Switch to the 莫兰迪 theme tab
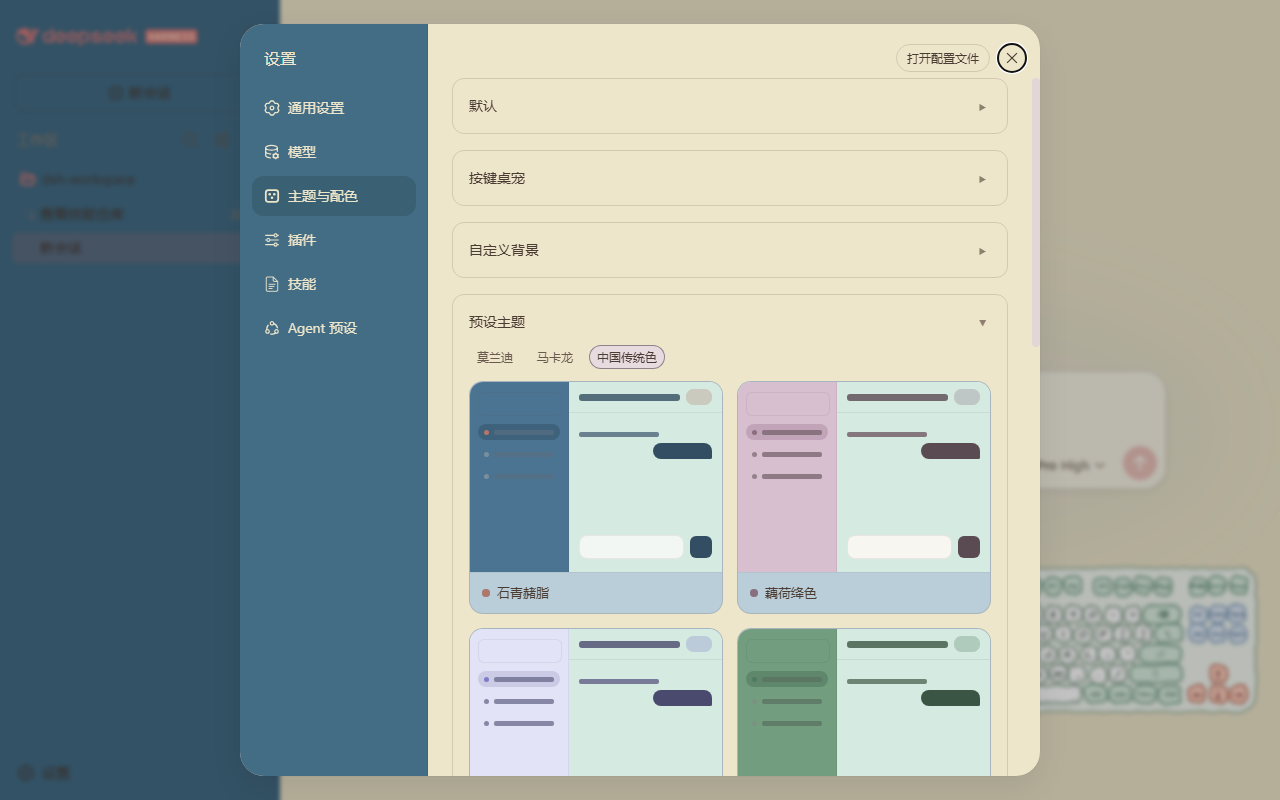 click(495, 357)
